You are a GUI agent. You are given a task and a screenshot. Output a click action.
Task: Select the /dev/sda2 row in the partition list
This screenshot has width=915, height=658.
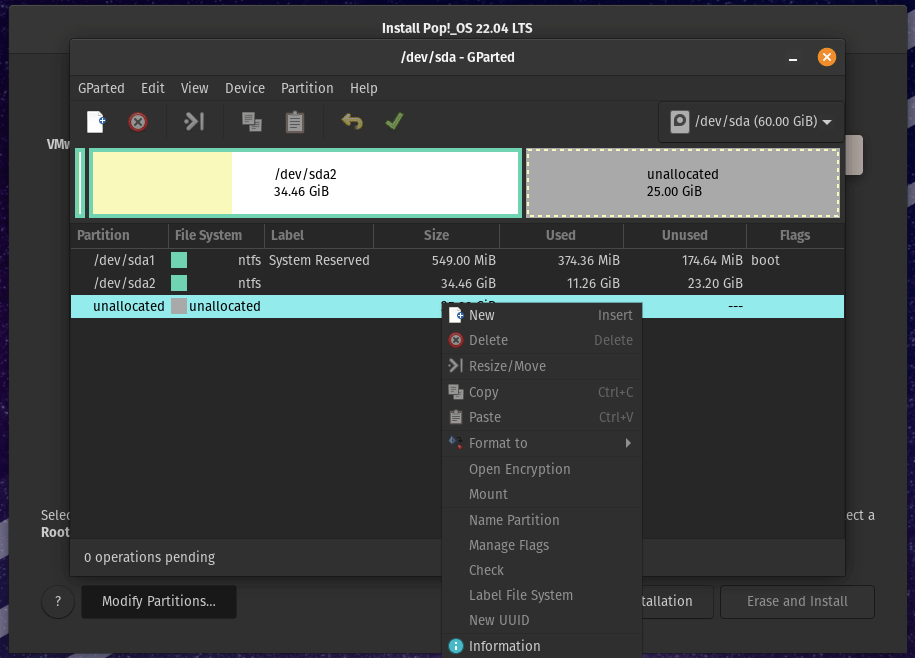[x=200, y=283]
